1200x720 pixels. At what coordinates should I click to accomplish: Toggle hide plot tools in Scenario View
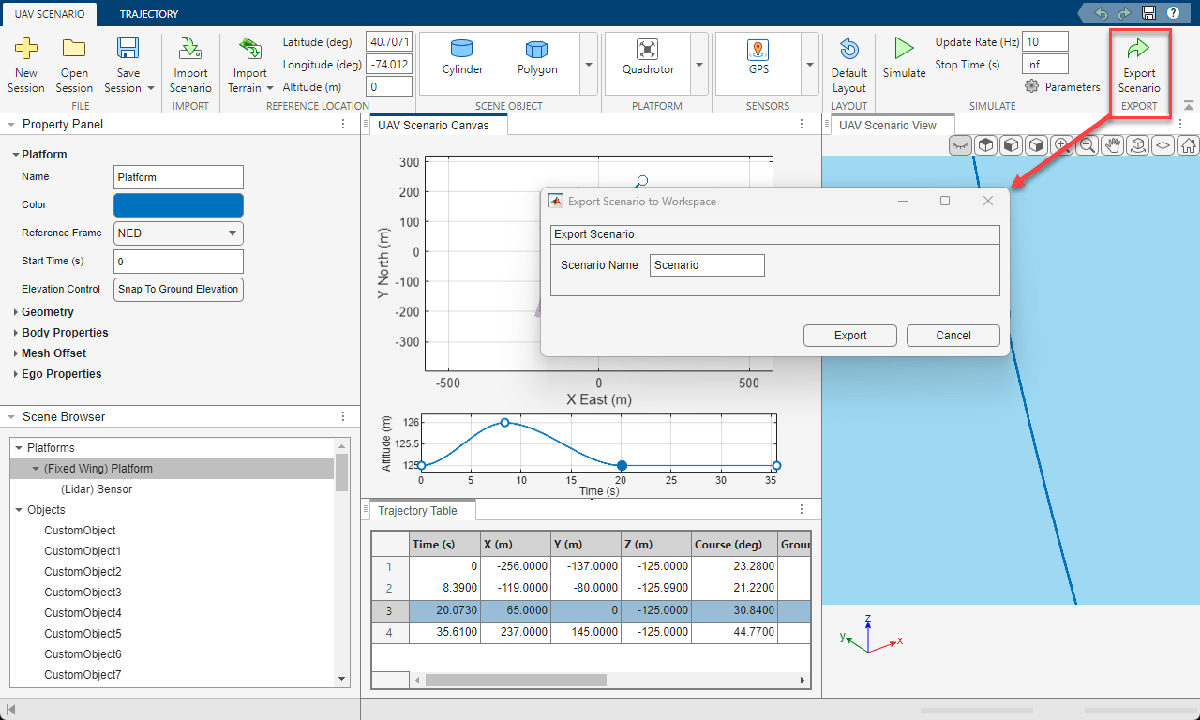click(960, 145)
